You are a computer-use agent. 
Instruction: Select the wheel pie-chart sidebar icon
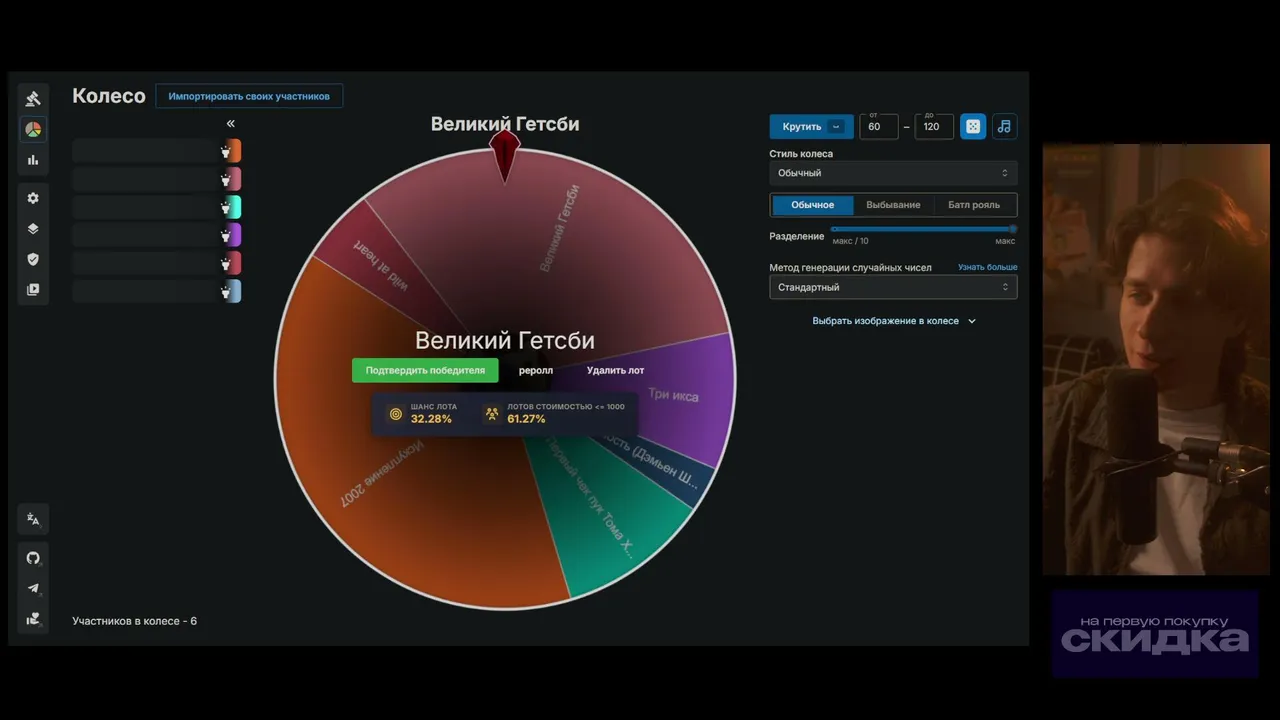coord(33,129)
